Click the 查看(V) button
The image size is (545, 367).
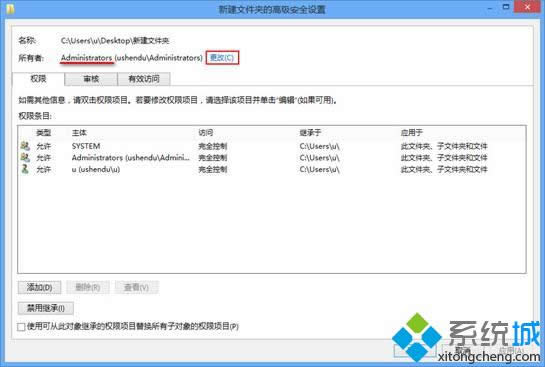[x=137, y=287]
